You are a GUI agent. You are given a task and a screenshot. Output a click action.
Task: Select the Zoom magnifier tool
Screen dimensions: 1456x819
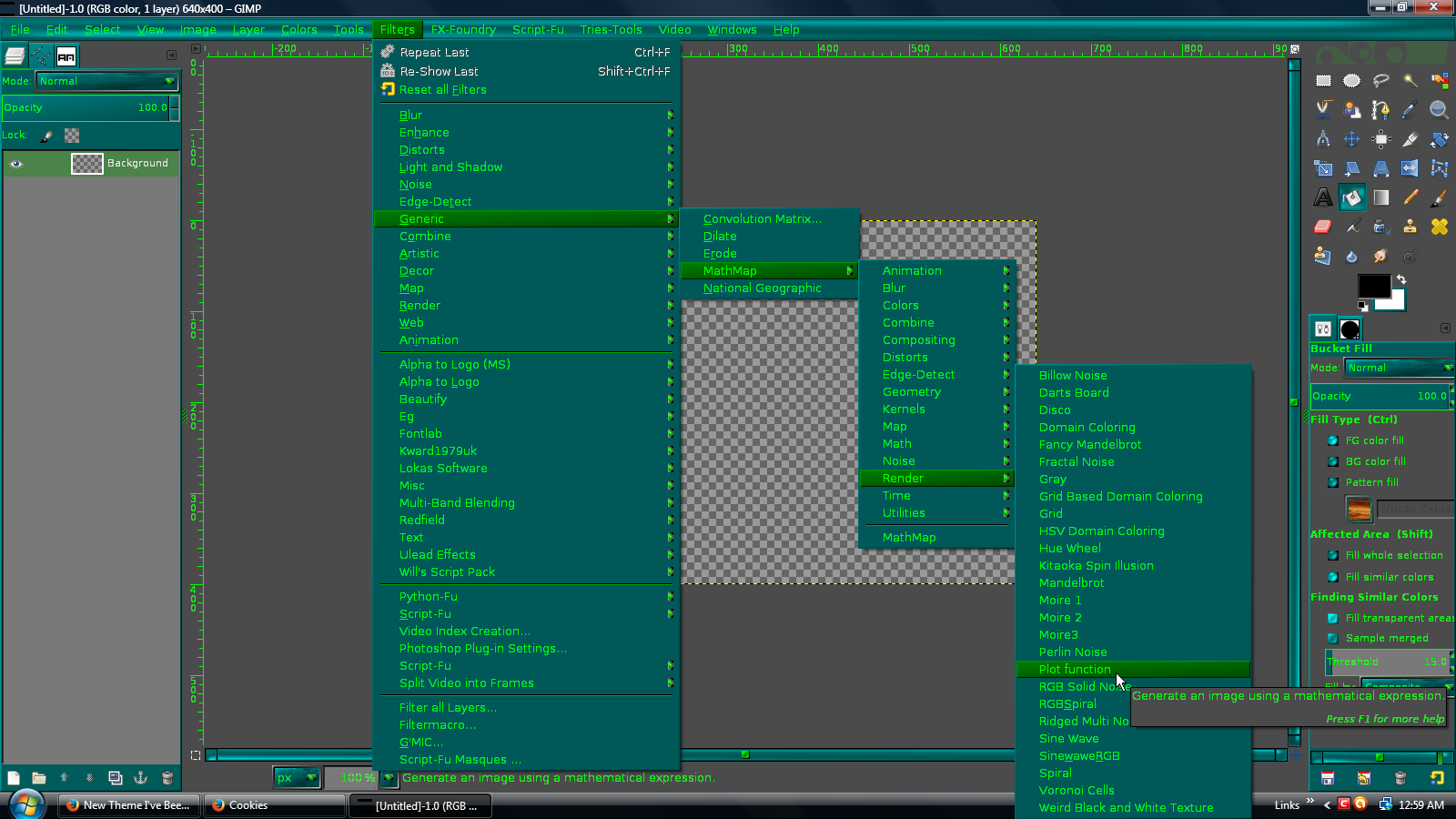[x=1440, y=110]
